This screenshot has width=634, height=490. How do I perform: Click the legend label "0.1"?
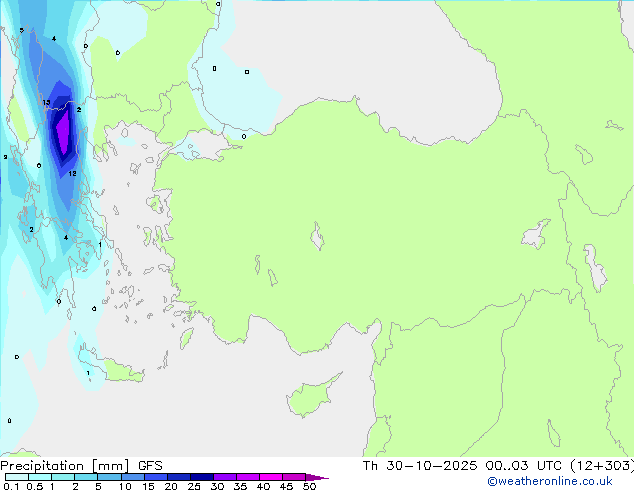point(11,486)
